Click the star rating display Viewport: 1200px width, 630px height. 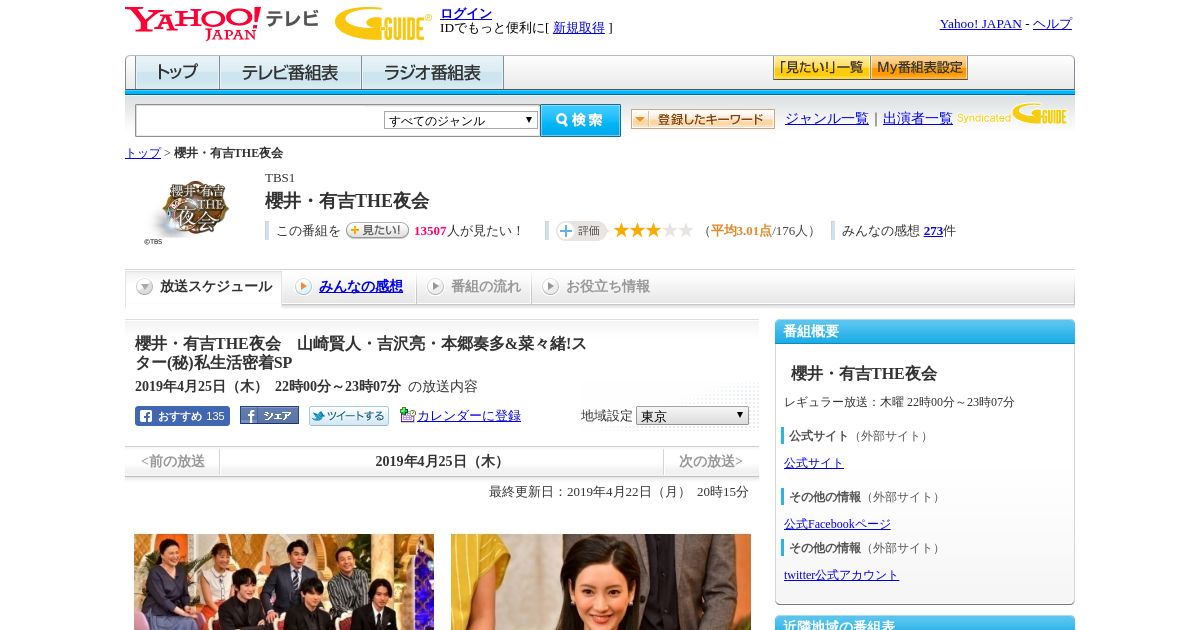coord(653,230)
